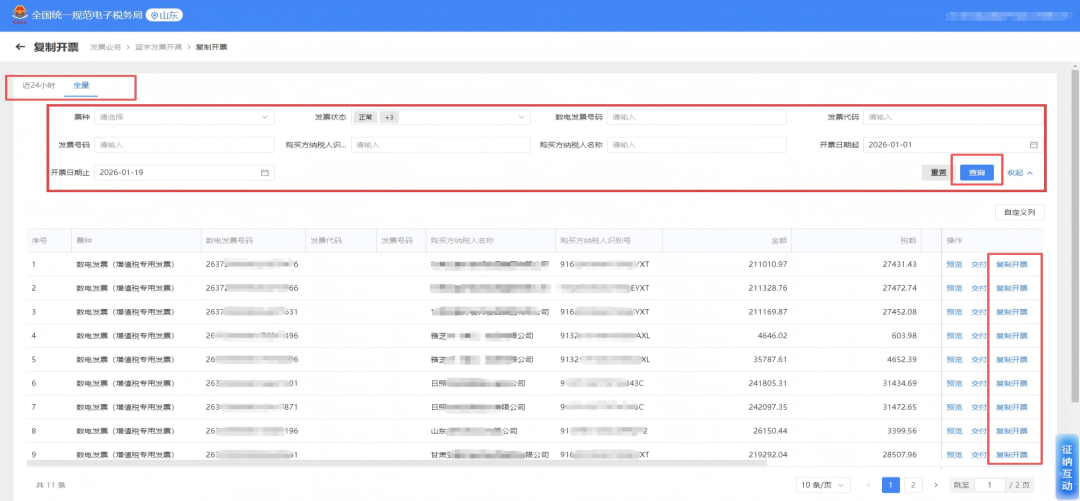Viewport: 1080px width, 501px height.
Task: Focus the 数电发票号码 input field
Action: coord(697,117)
